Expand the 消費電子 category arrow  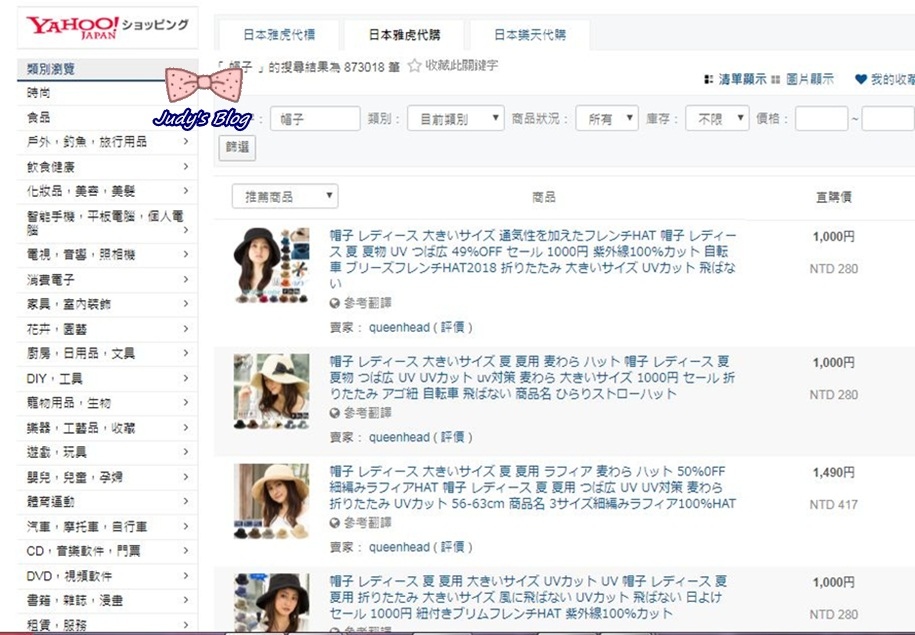tap(186, 280)
